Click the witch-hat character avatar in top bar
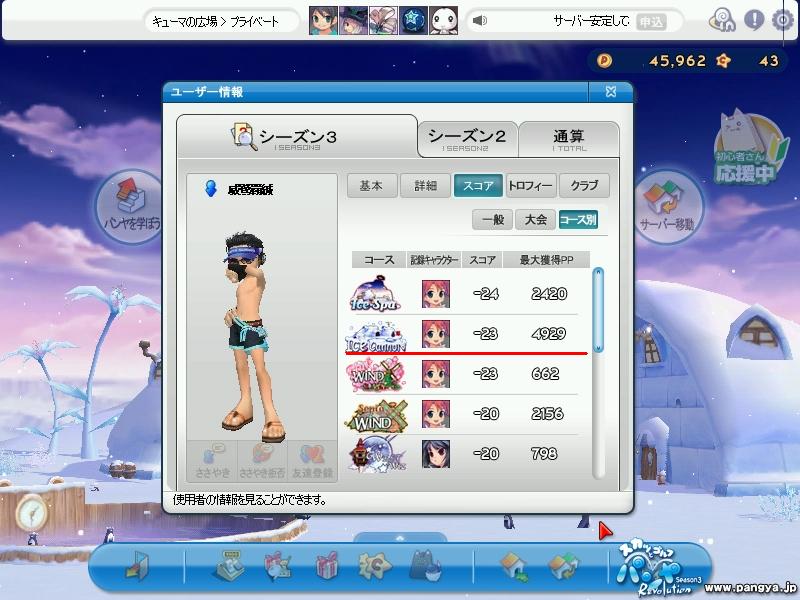Screen dimensions: 800x600 click(353, 21)
